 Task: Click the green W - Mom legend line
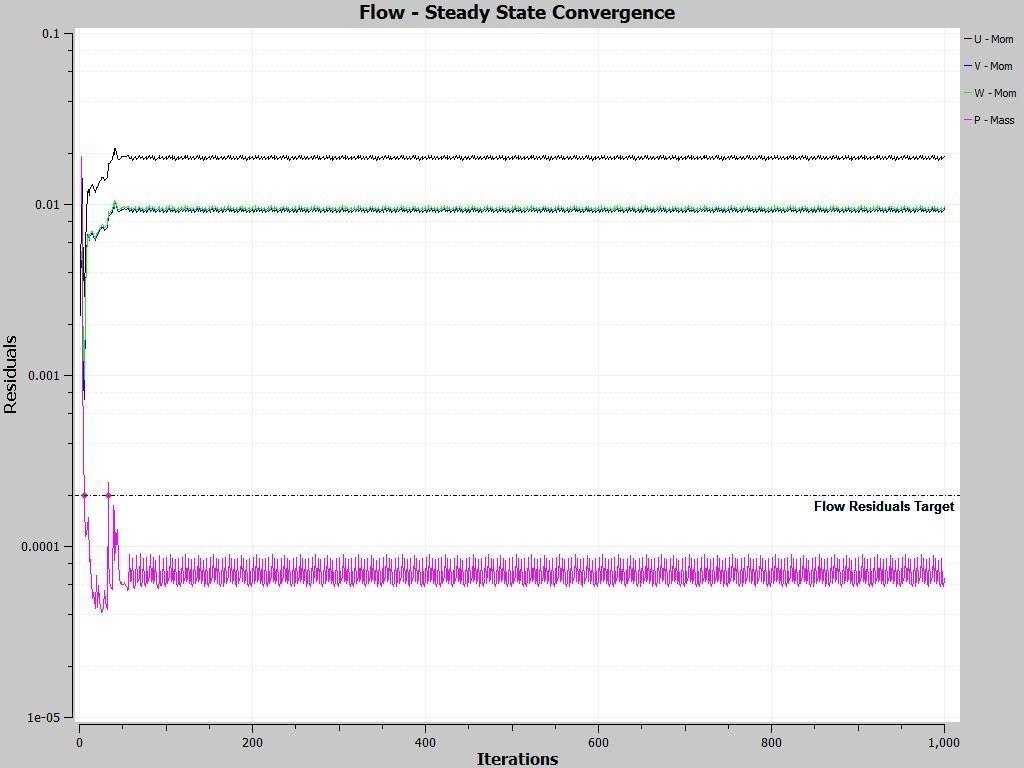click(968, 93)
